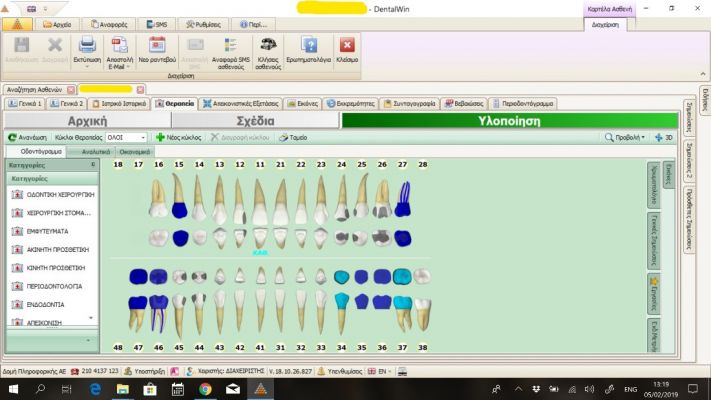Viewport: 711px width, 400px height.
Task: Click the Εκτύπωση printer icon
Action: (87, 45)
